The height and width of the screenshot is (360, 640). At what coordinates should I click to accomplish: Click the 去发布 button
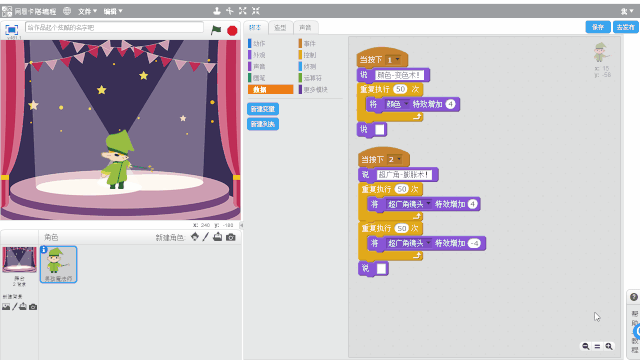pyautogui.click(x=626, y=27)
